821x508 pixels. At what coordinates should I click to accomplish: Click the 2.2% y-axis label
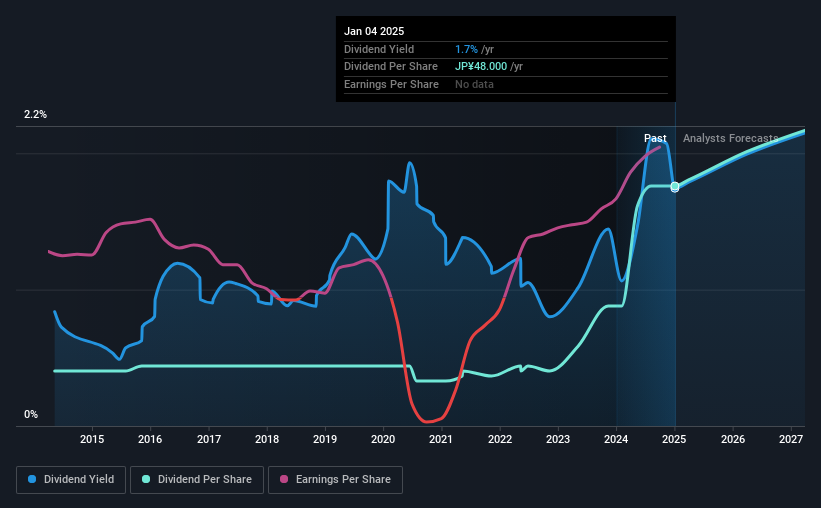[x=35, y=115]
